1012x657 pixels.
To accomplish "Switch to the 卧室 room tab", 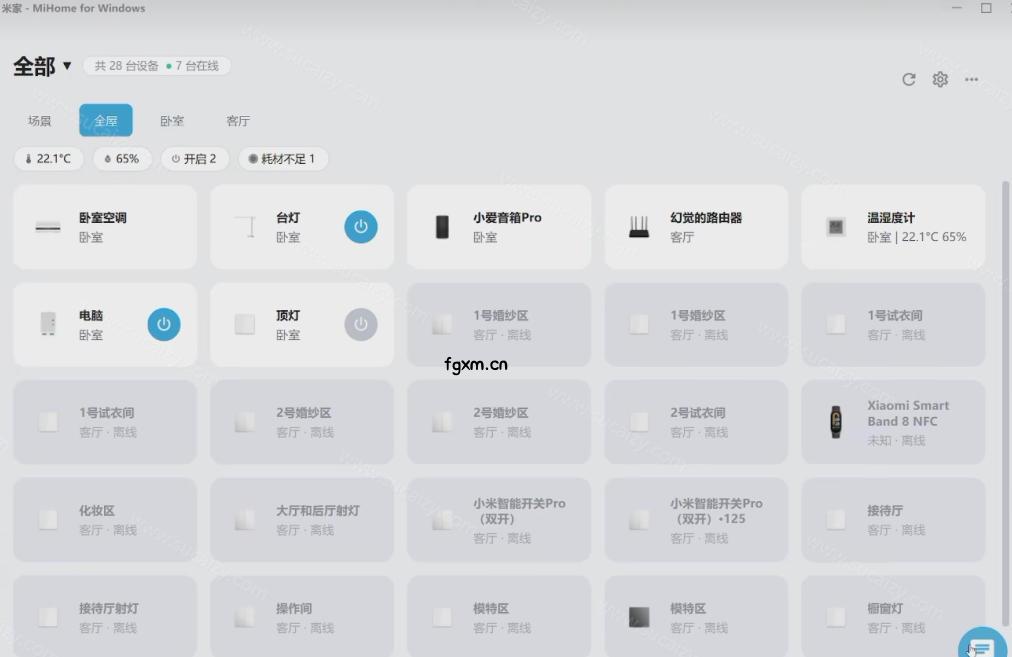I will pos(172,121).
